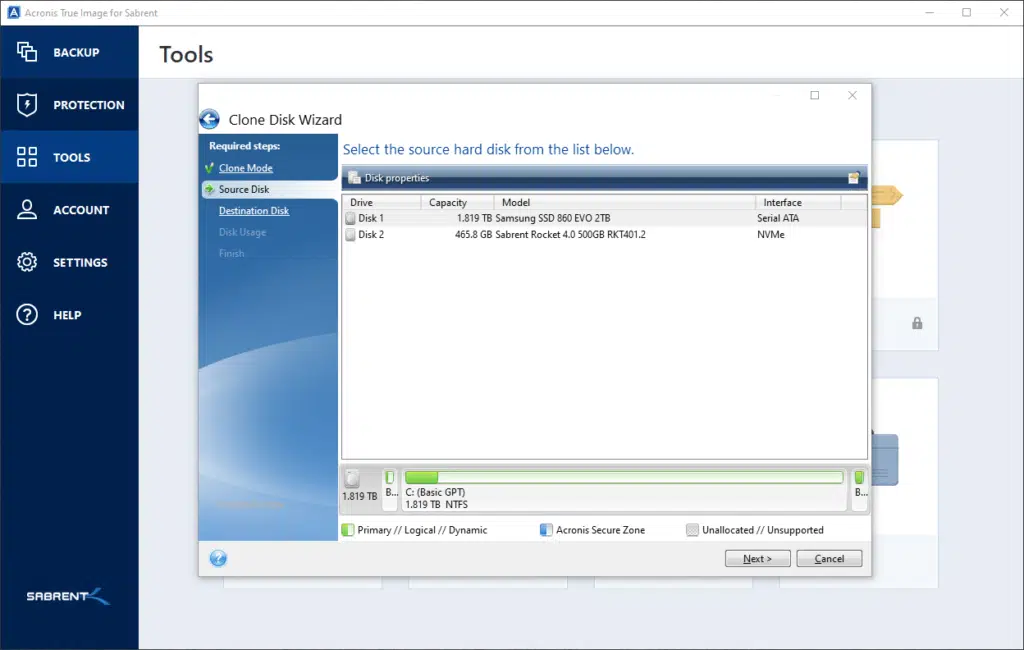Sort by Capacity column header
Image resolution: width=1024 pixels, height=650 pixels.
[457, 203]
